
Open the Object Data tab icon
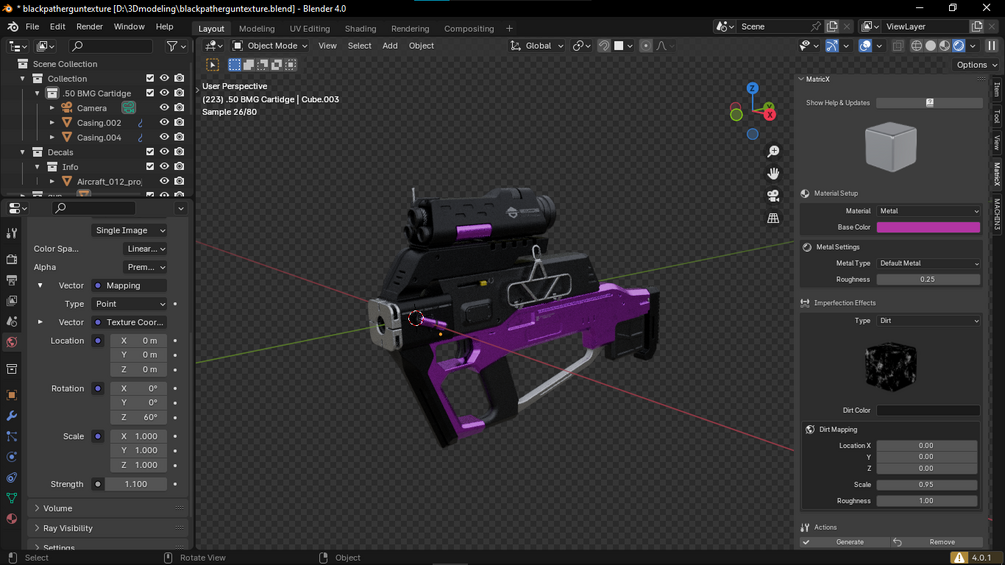(12, 498)
